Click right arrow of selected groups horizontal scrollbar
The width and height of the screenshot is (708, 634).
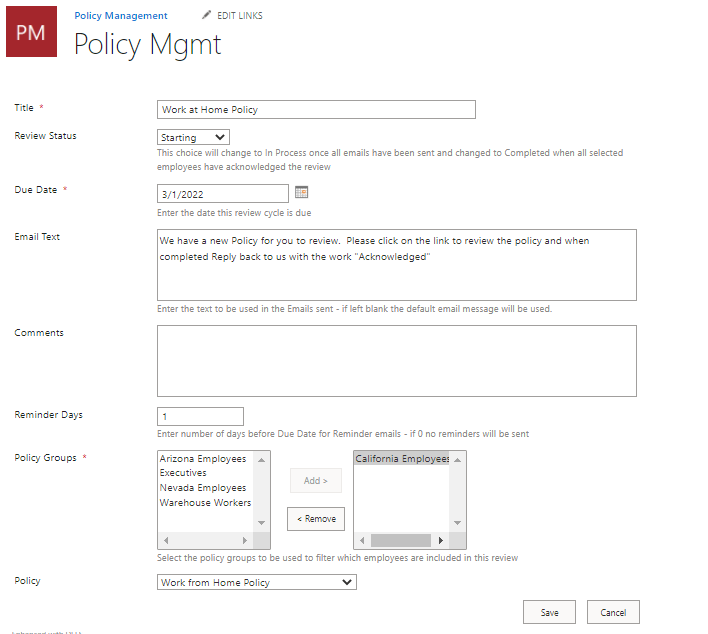(441, 540)
